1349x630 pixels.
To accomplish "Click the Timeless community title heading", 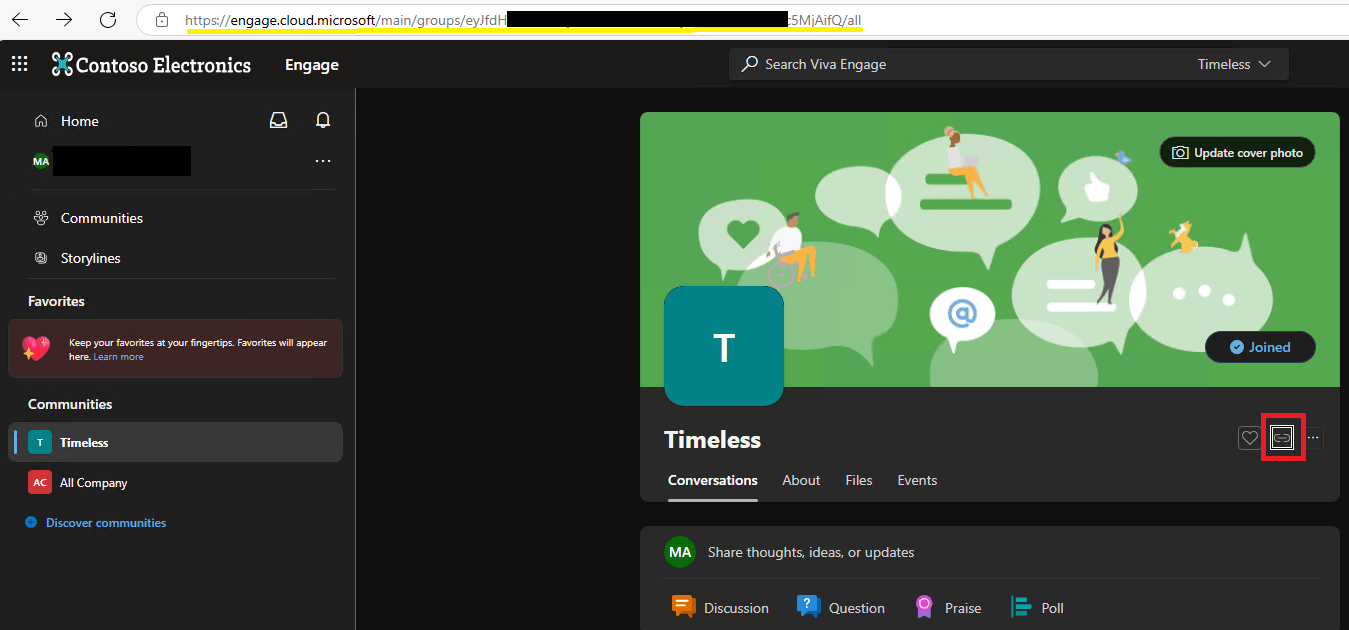I will tap(712, 440).
